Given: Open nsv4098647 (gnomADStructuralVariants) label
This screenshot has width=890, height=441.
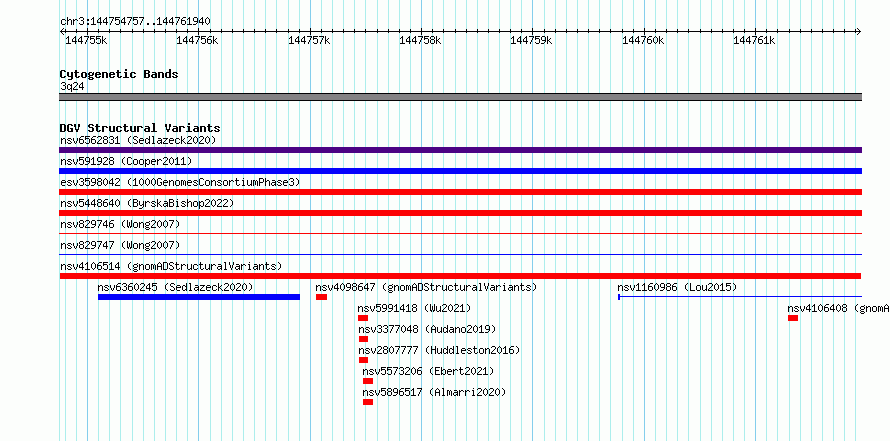Looking at the screenshot, I should [x=426, y=287].
